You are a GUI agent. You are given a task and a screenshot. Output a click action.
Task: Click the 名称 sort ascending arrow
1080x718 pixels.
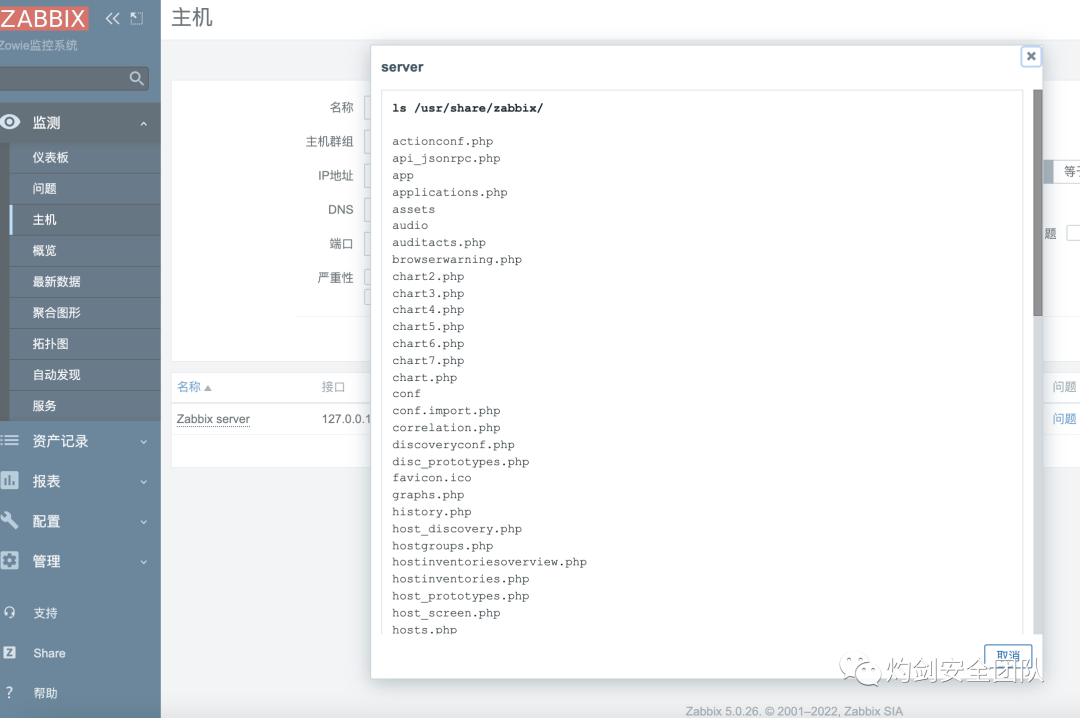coord(208,388)
